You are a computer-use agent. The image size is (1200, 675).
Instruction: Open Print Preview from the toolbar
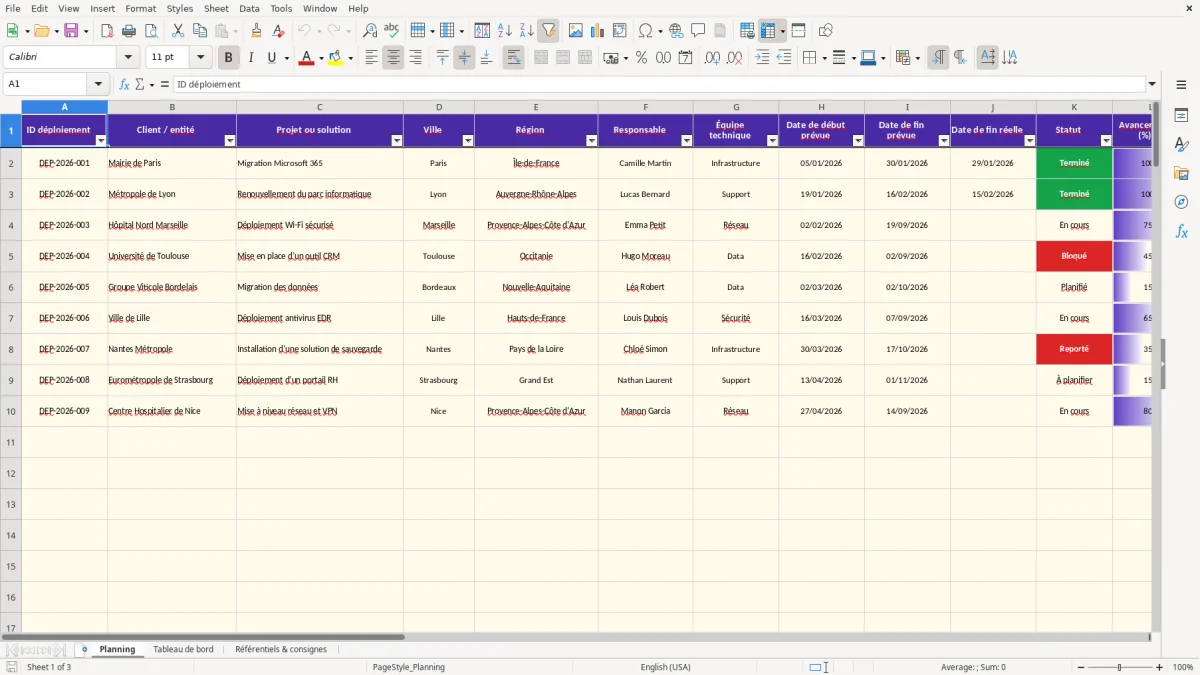(151, 31)
